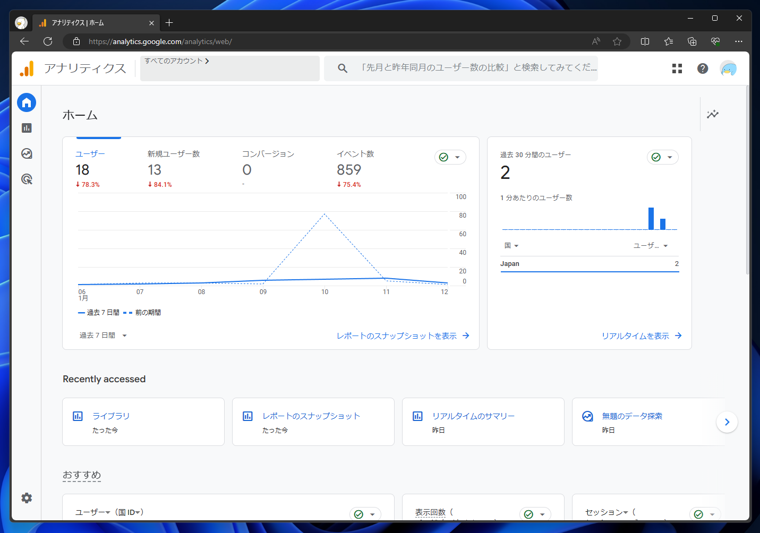Open the Home icon in sidebar
The image size is (760, 533).
27,102
